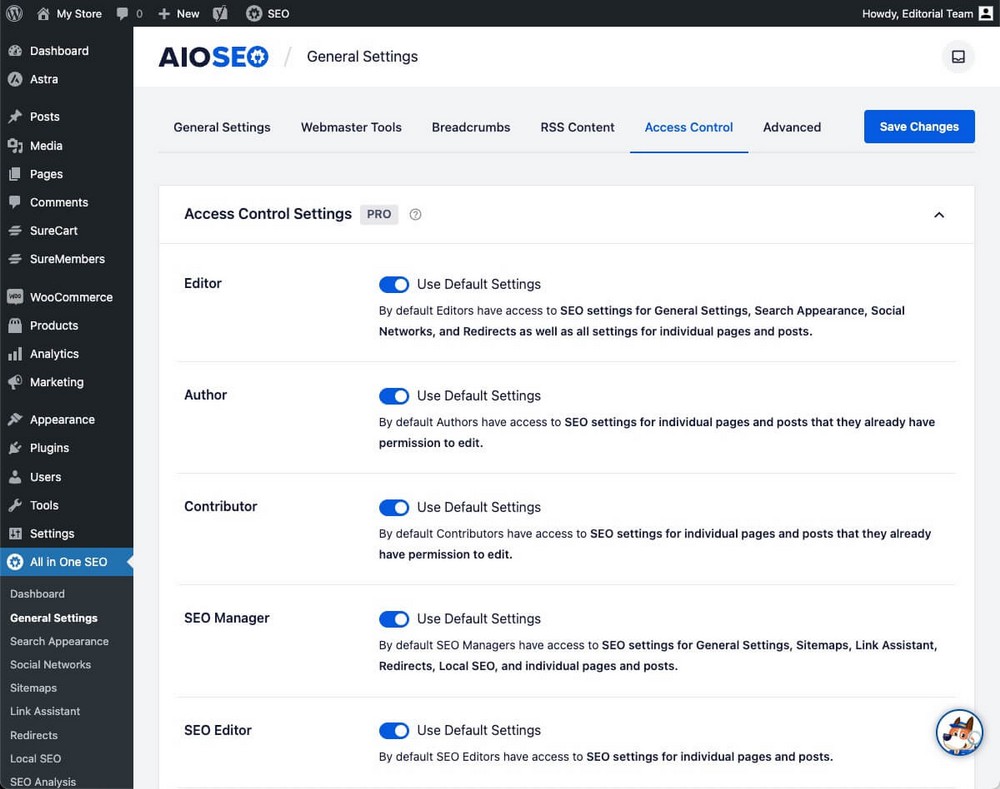Open the RSS Content tab
The width and height of the screenshot is (1000, 789).
tap(577, 127)
